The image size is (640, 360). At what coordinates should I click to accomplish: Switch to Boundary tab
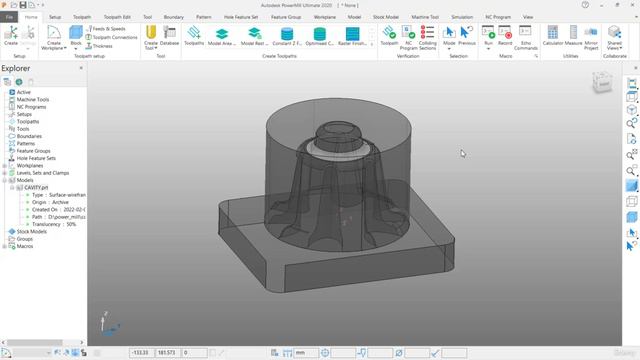coord(173,17)
